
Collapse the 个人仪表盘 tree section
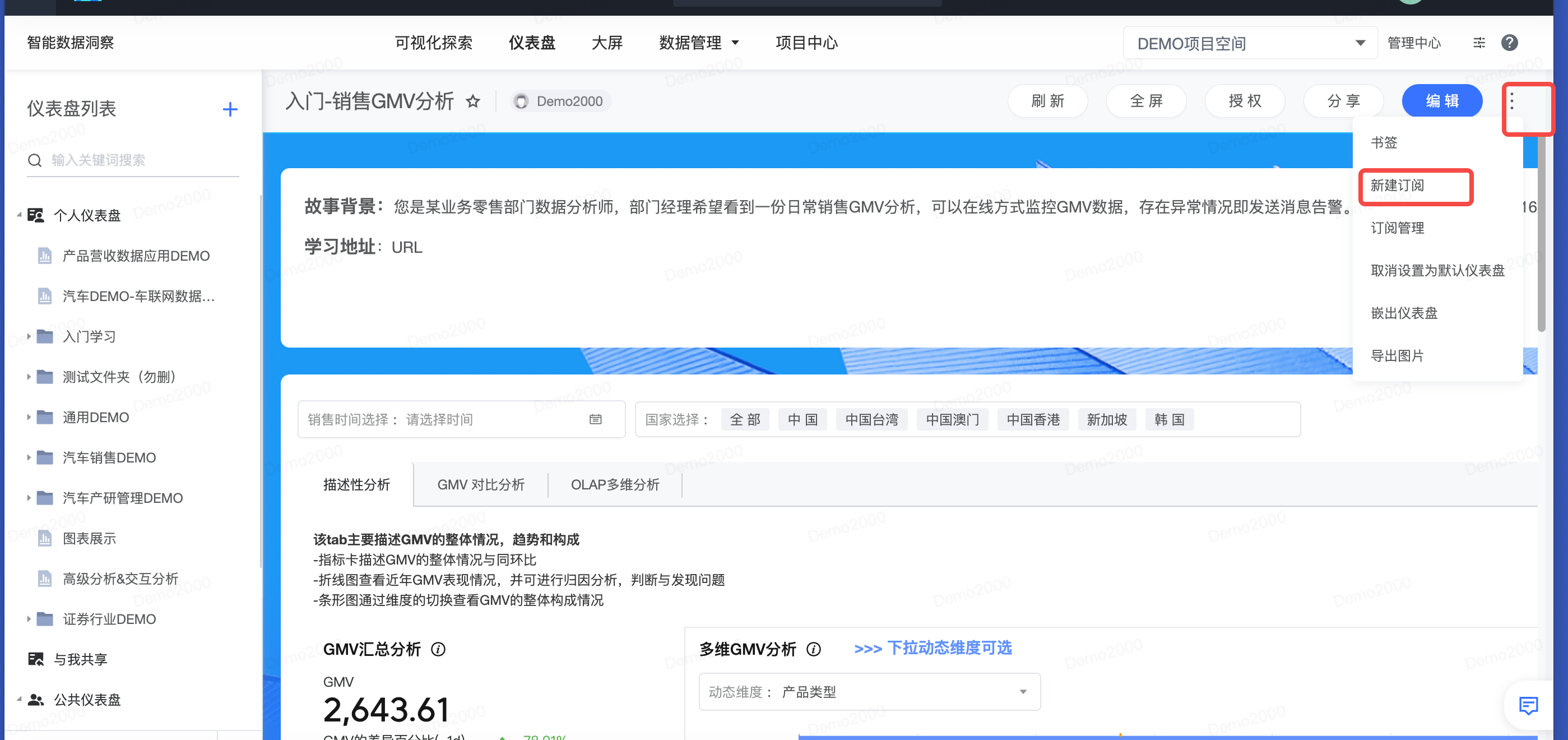[x=19, y=215]
